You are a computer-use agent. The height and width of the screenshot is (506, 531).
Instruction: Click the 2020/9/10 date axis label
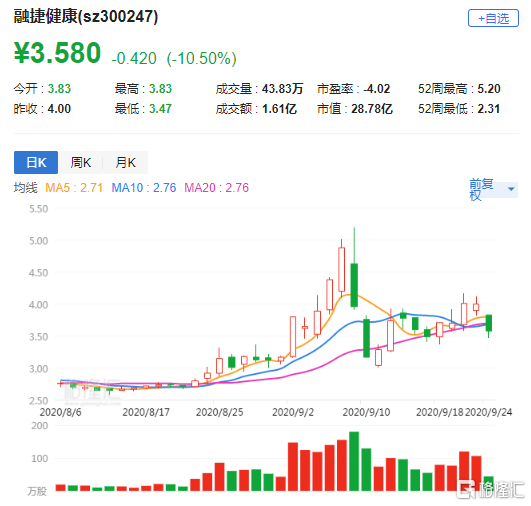click(366, 412)
